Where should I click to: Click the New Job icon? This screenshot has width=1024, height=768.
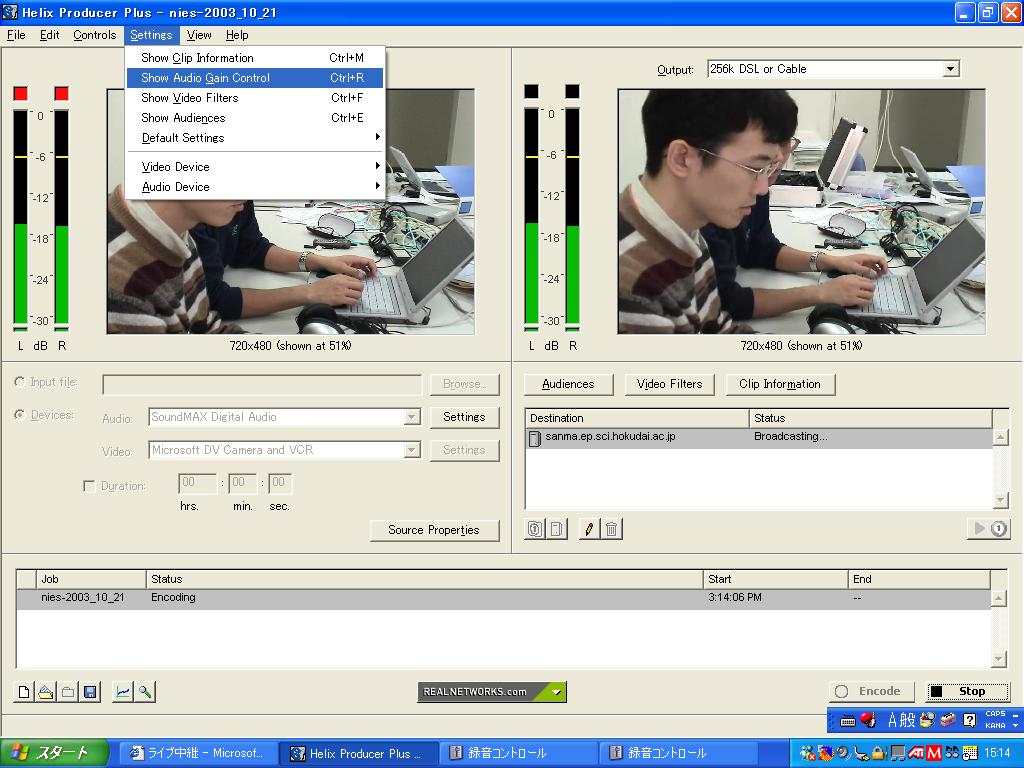pyautogui.click(x=24, y=691)
